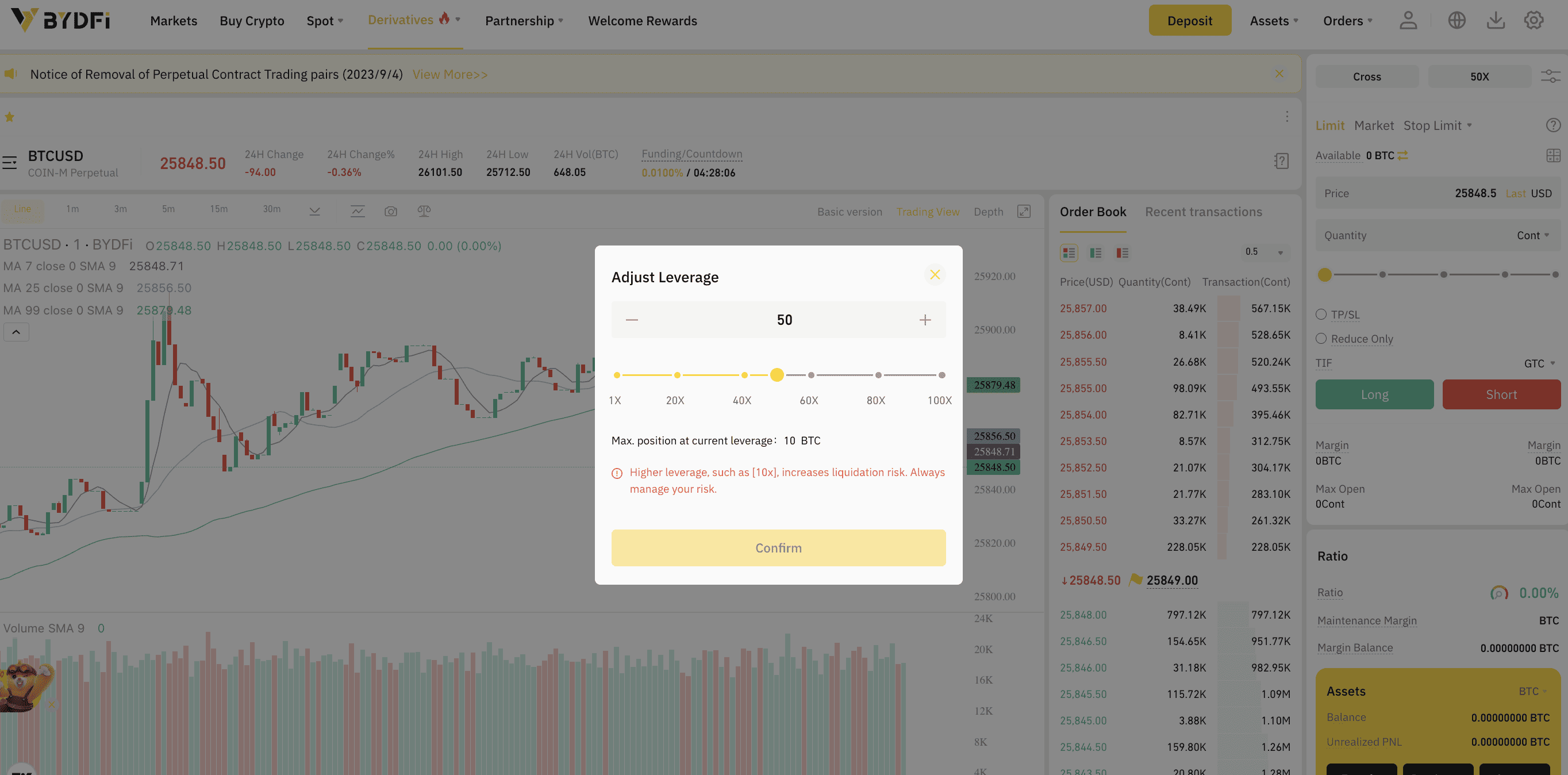Enable the Reduce Only option

1321,339
